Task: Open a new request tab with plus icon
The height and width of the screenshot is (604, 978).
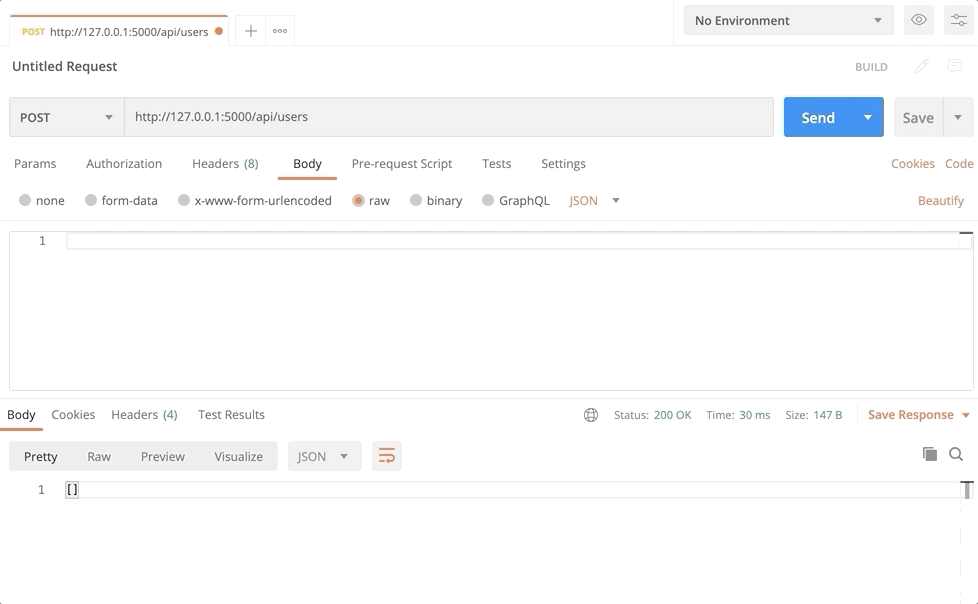Action: [x=251, y=31]
